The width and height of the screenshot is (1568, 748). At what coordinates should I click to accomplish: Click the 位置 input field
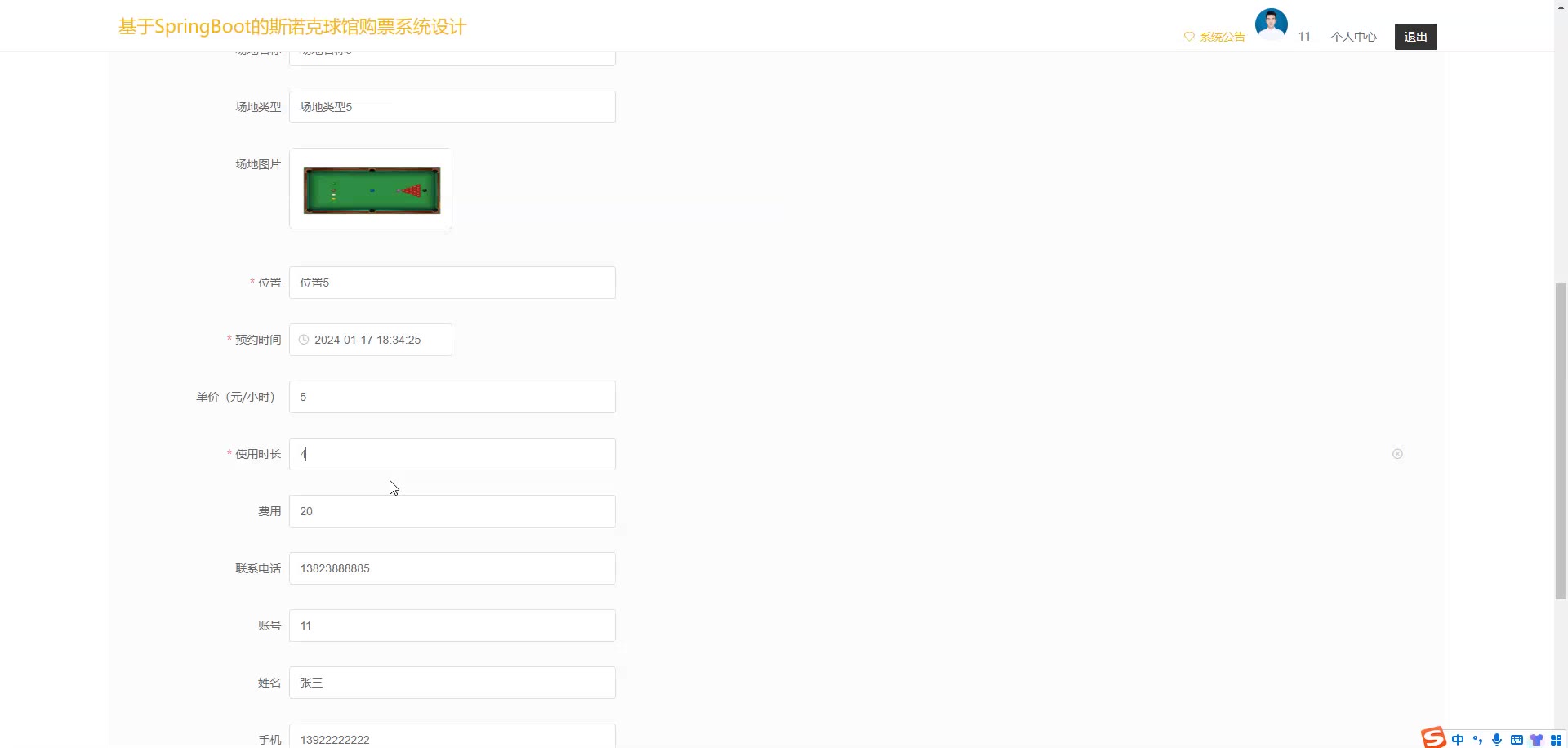click(x=452, y=283)
